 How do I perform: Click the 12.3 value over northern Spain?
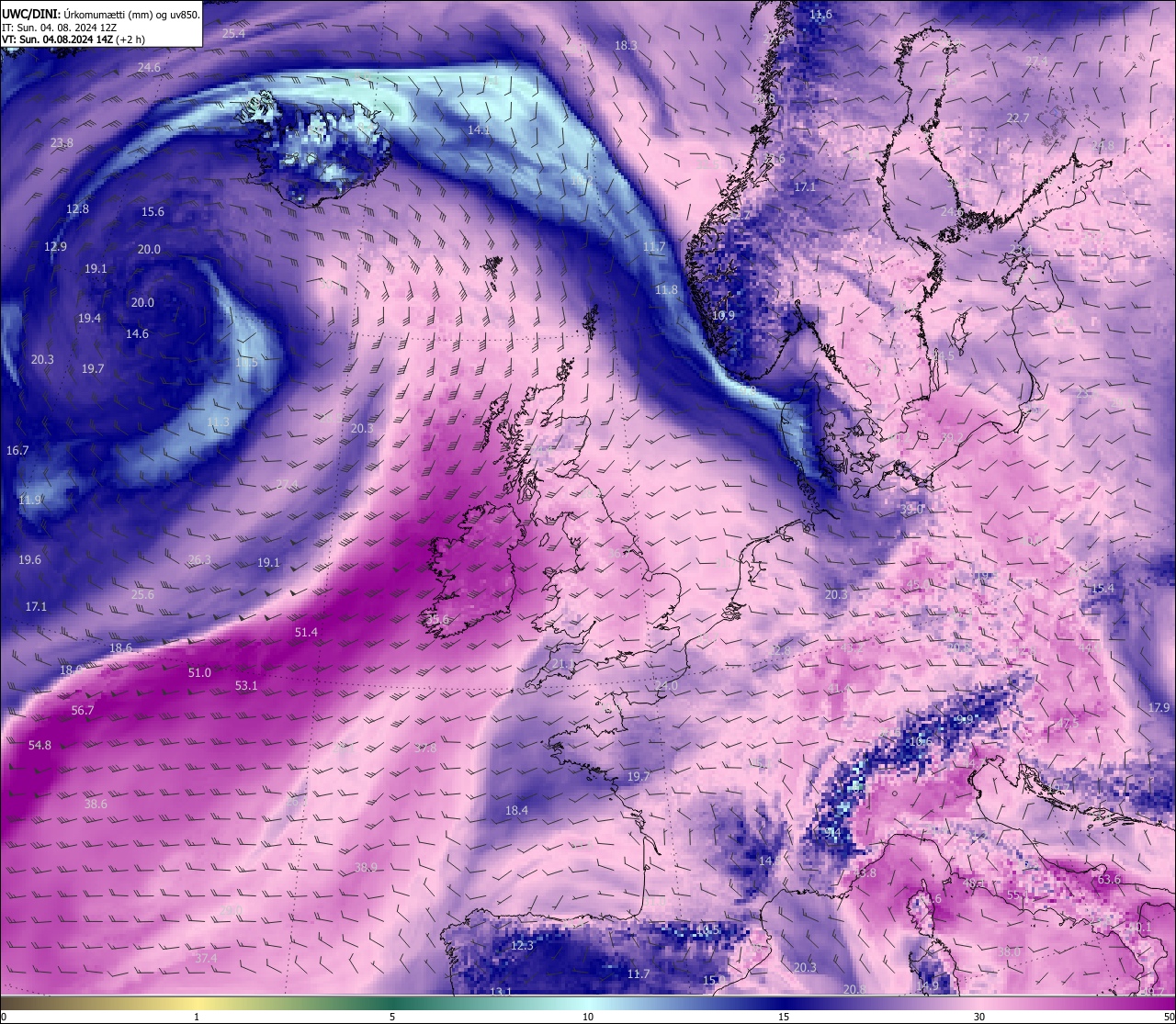click(x=522, y=945)
